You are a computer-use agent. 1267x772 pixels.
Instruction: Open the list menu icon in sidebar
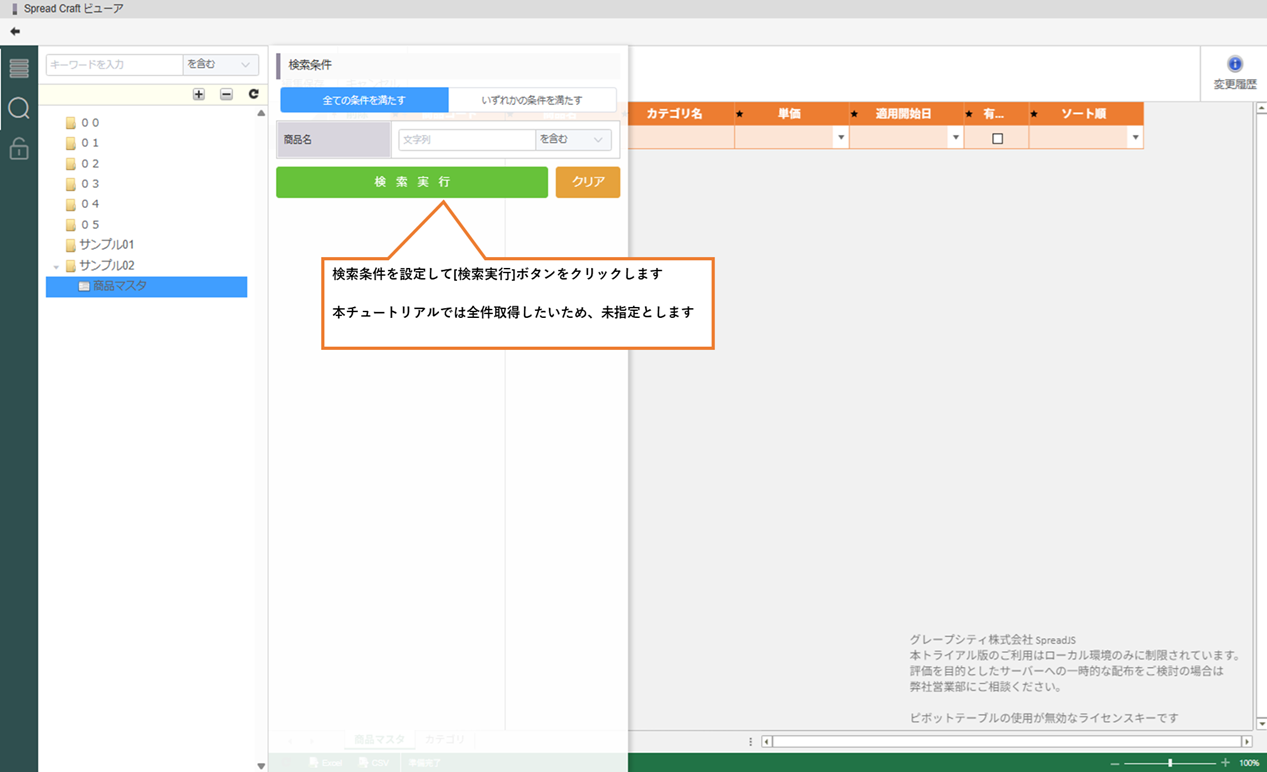(x=19, y=69)
